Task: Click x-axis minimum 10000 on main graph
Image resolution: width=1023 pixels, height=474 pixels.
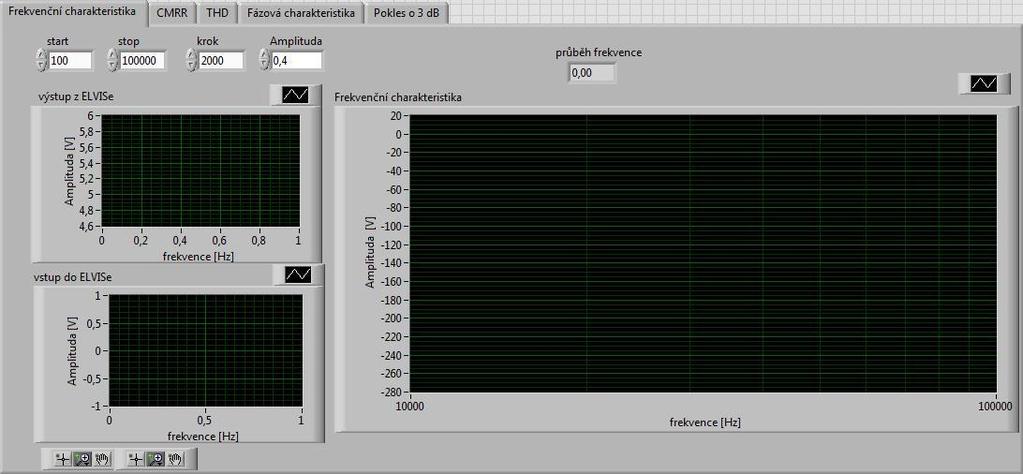Action: [410, 407]
